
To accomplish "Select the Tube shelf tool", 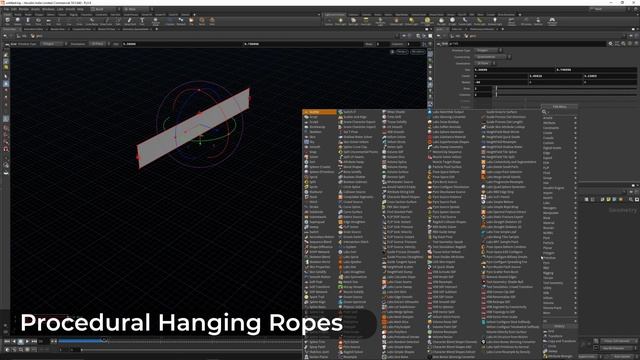I will click(x=28, y=21).
